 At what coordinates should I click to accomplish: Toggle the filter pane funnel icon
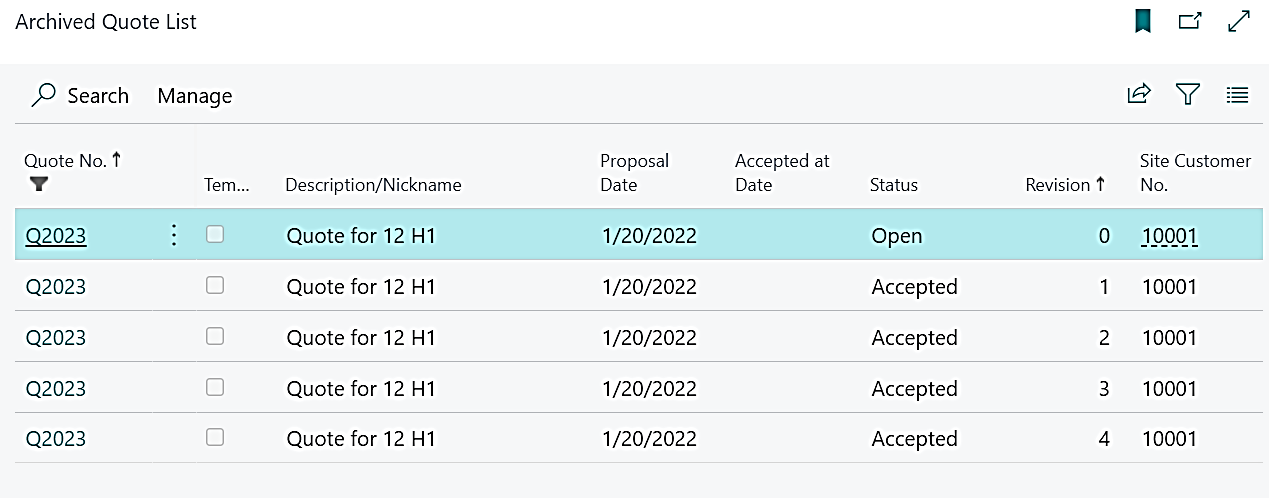1188,95
